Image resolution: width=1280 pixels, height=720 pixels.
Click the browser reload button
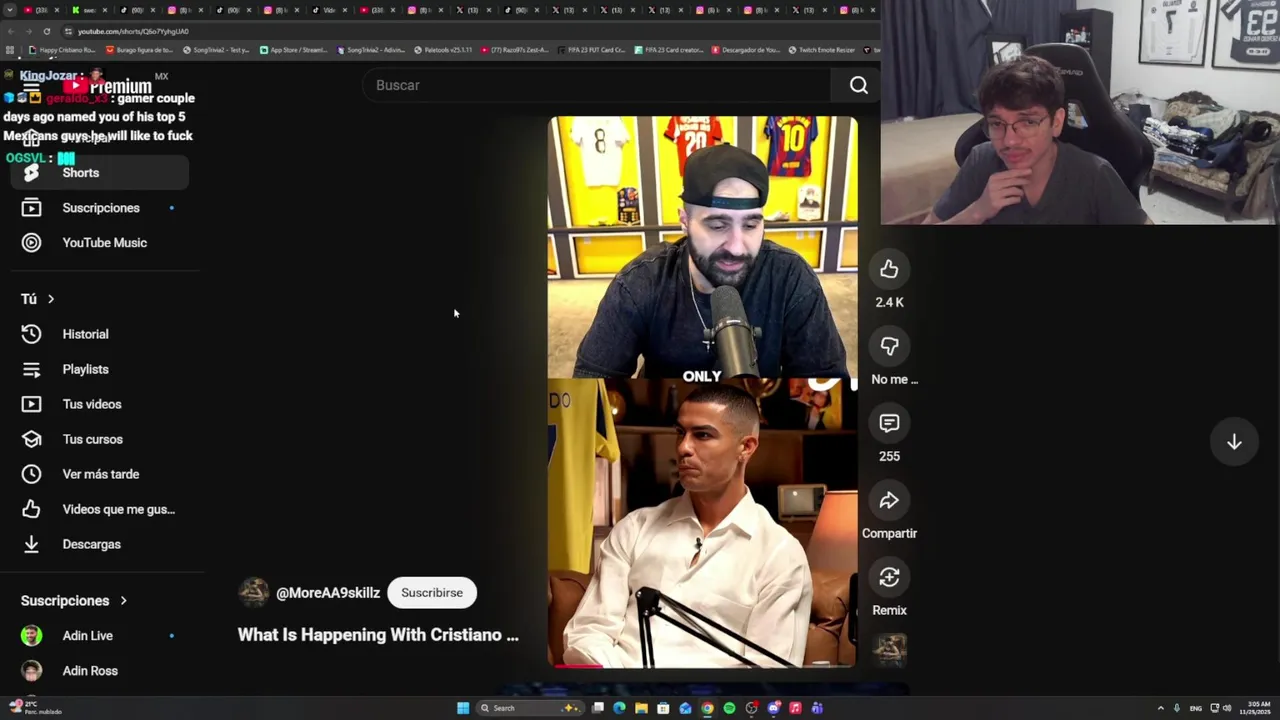tap(46, 31)
